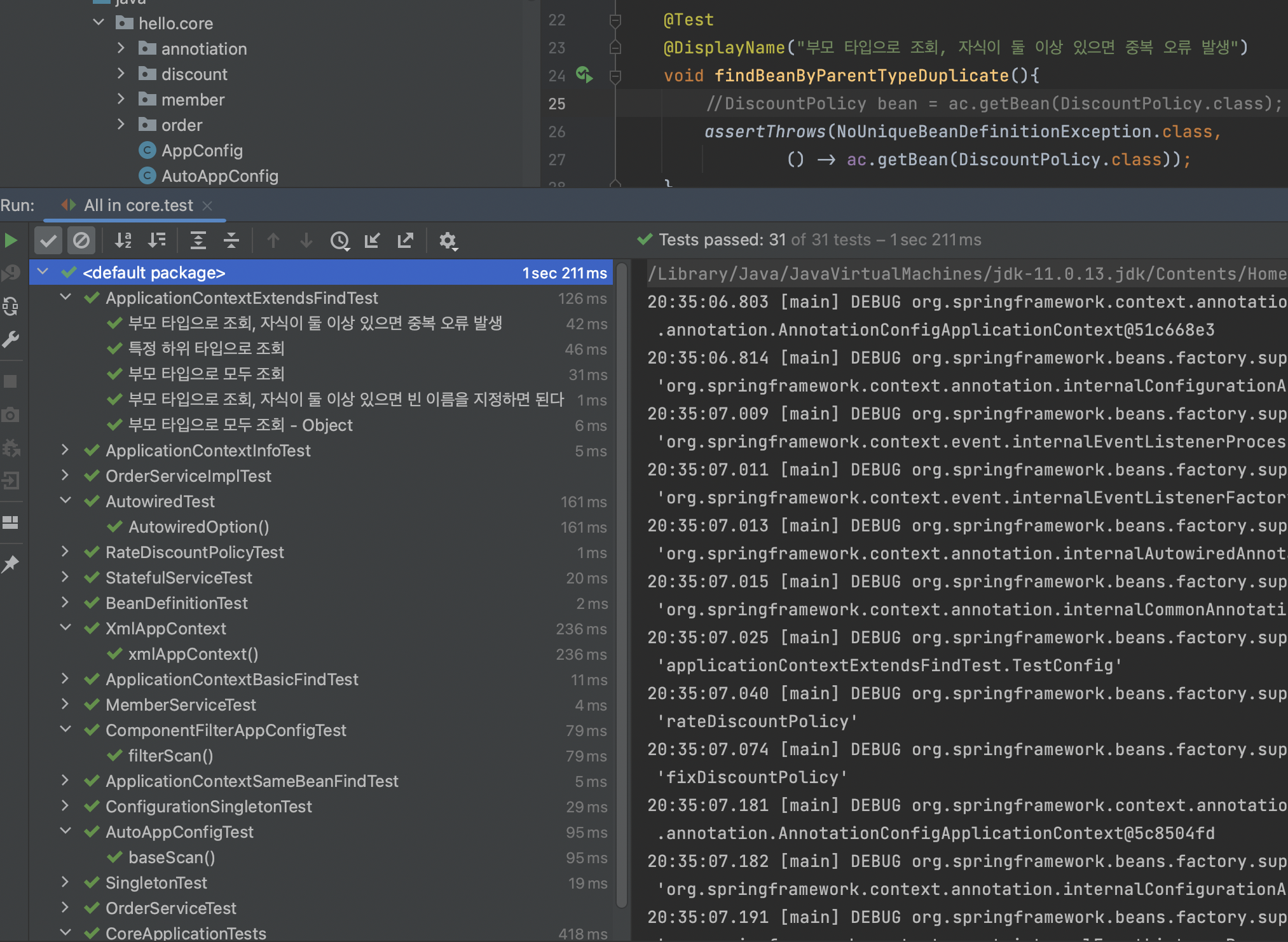Select the xmlAppContext() test result
This screenshot has height=942, width=1288.
click(321, 654)
